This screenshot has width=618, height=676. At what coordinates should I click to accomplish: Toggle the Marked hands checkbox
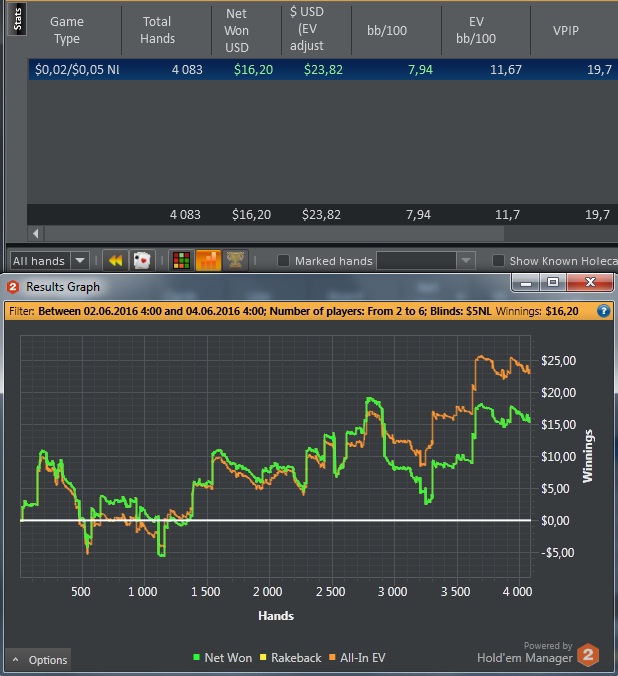coord(283,260)
